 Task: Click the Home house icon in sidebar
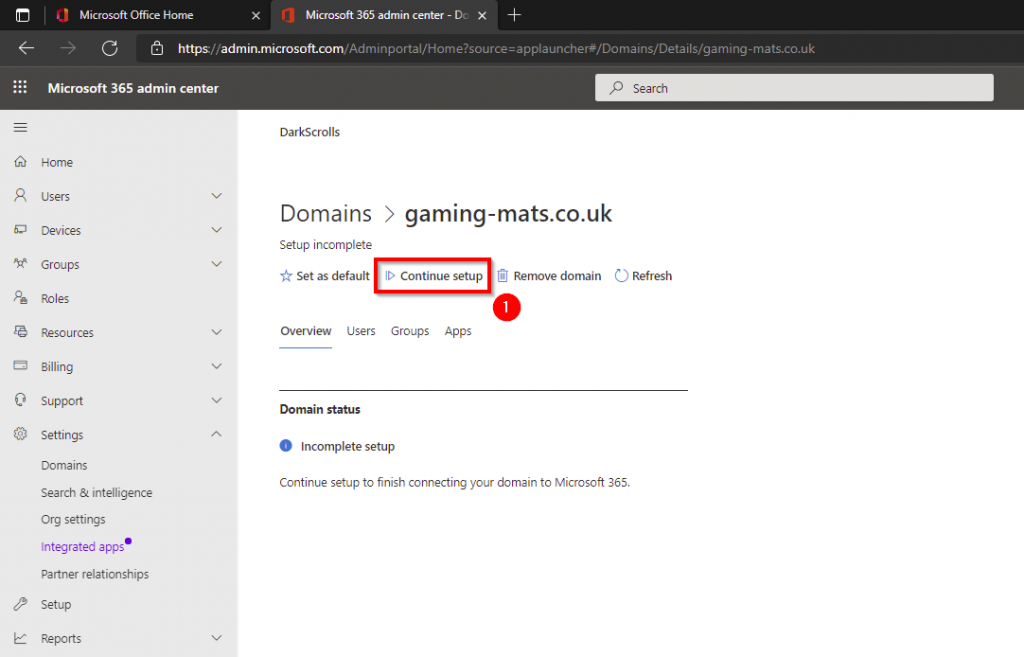(x=20, y=161)
